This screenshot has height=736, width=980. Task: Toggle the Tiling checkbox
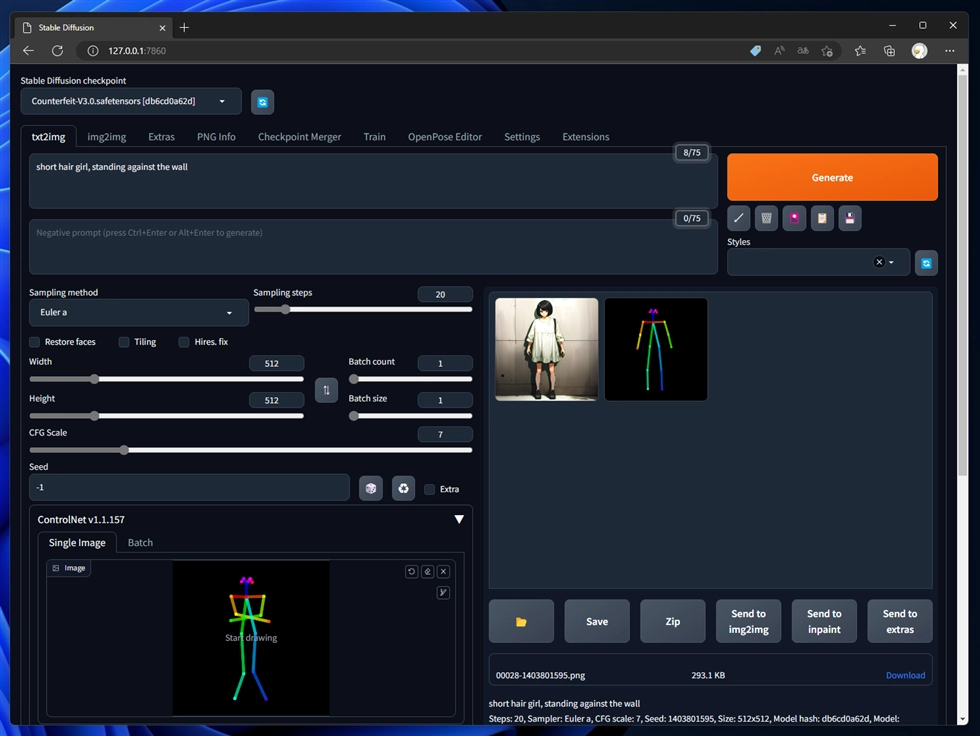point(124,342)
